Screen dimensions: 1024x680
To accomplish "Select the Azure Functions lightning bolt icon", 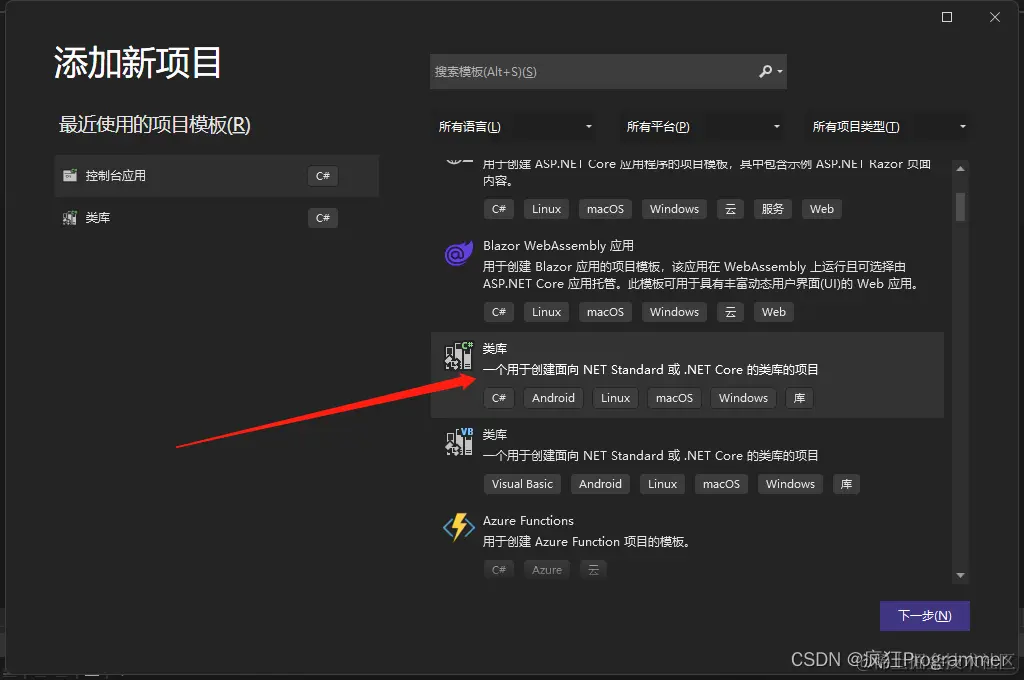I will tap(458, 528).
